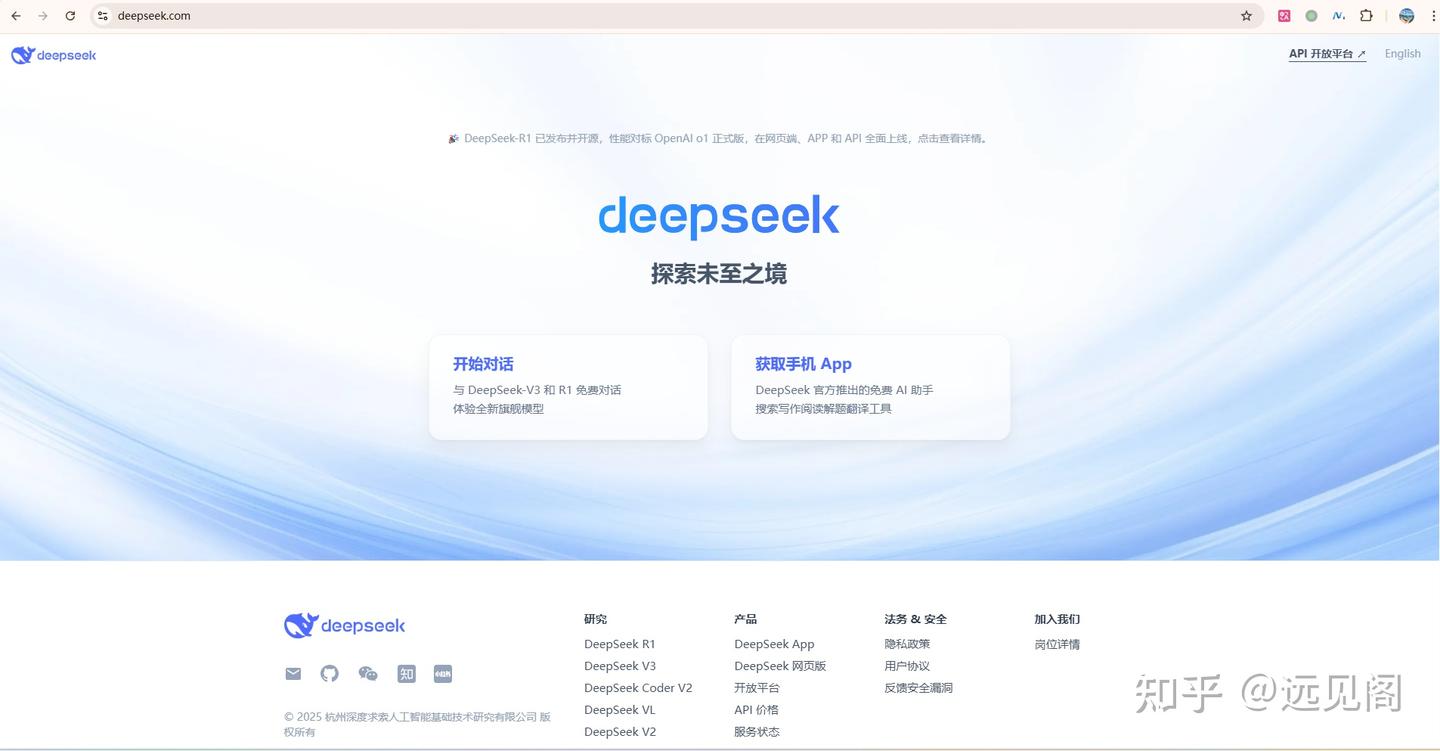Reload the page with the refresh icon

click(69, 15)
